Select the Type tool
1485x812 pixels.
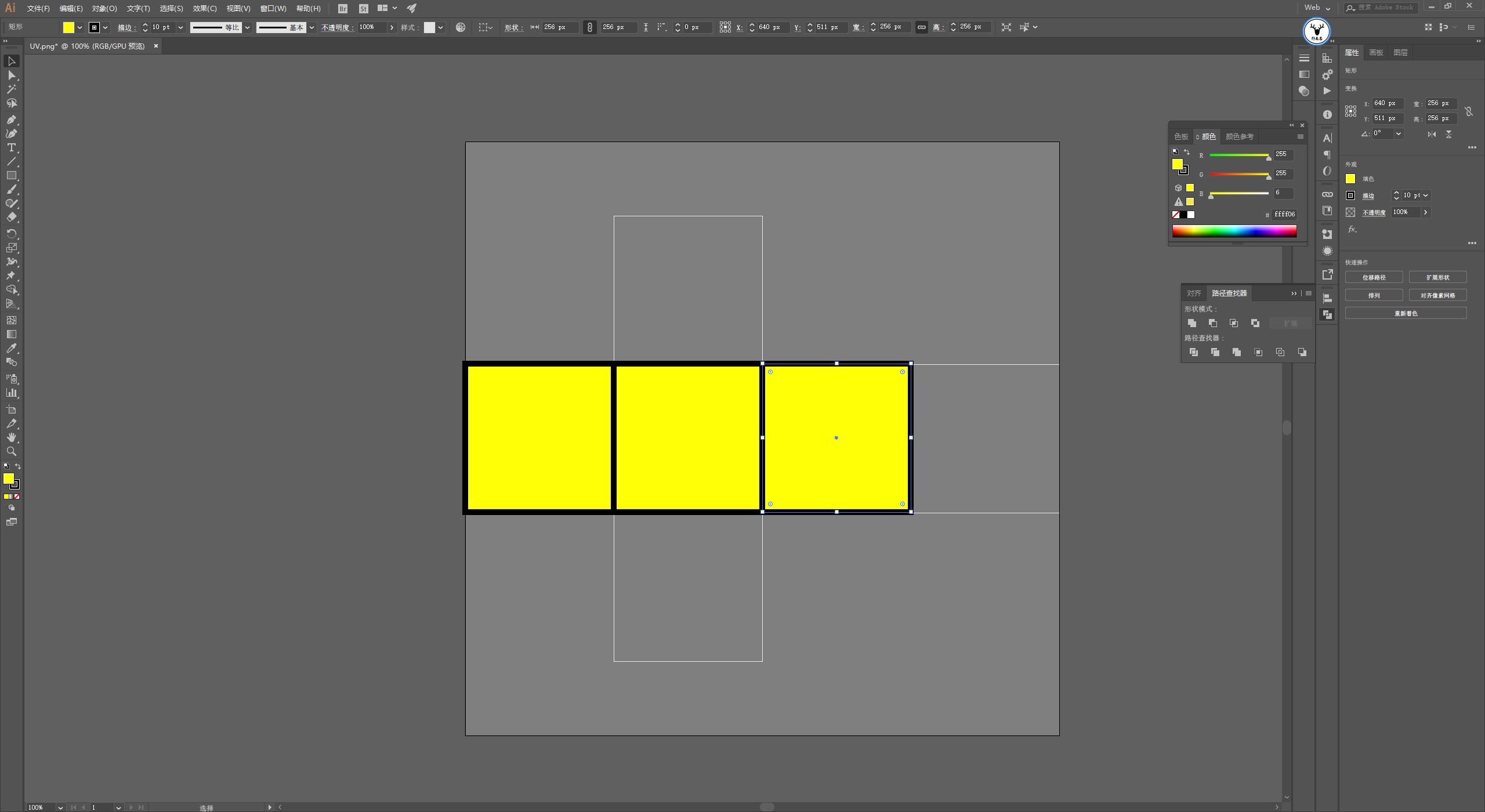point(11,147)
